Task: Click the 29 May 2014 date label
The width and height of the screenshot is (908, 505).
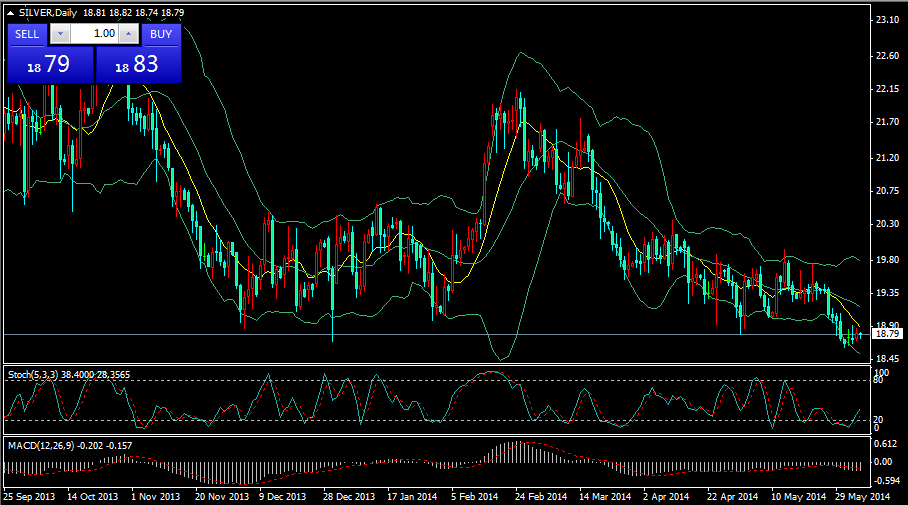Action: [862, 496]
